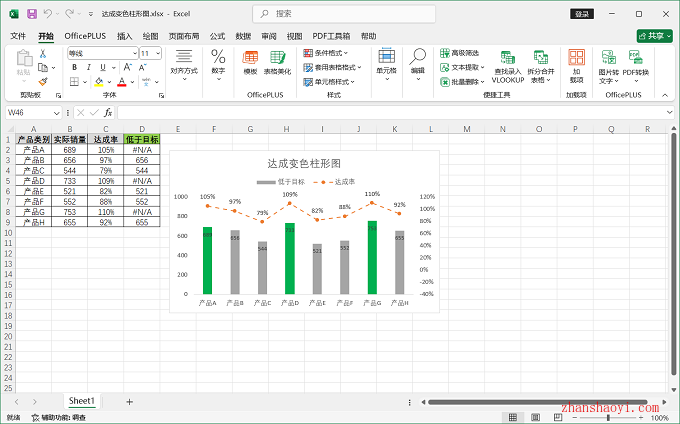Click the Find & Enter VLOOKUP icon
Viewport: 680px width, 424px height.
(508, 67)
